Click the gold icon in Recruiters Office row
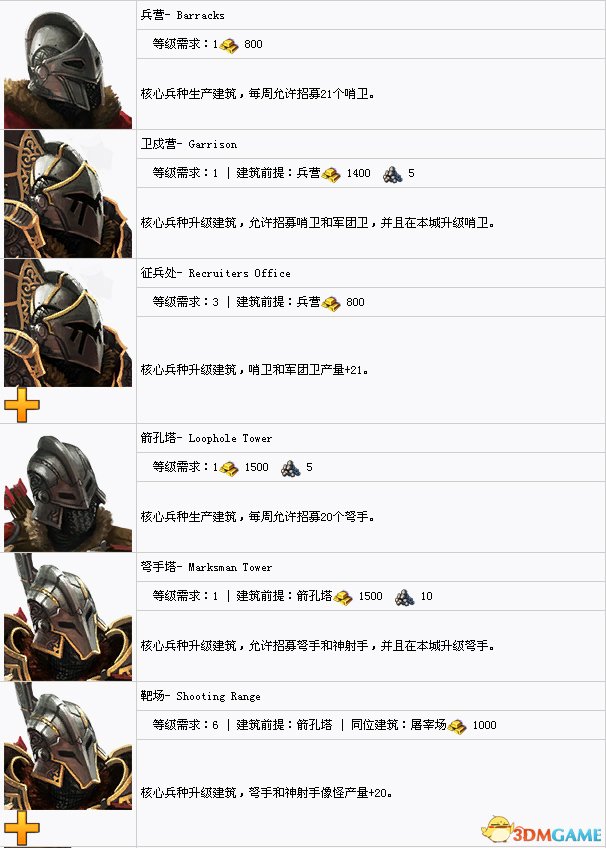606x848 pixels. pos(331,302)
